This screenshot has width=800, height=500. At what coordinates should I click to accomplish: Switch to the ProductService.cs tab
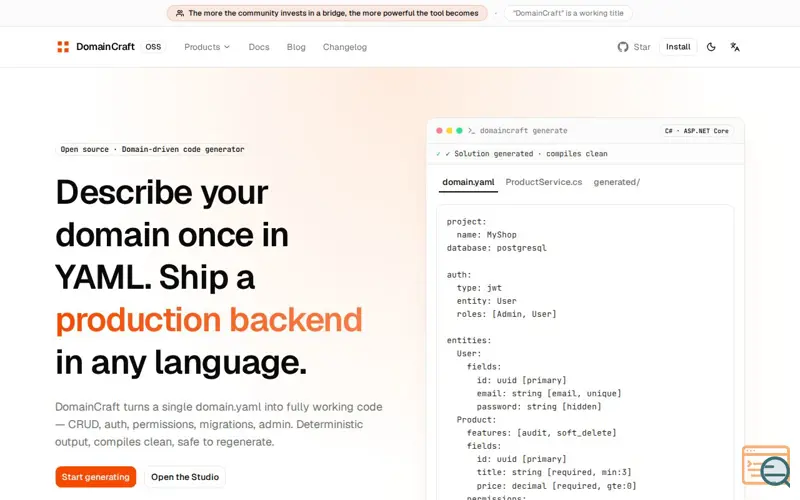coord(543,182)
